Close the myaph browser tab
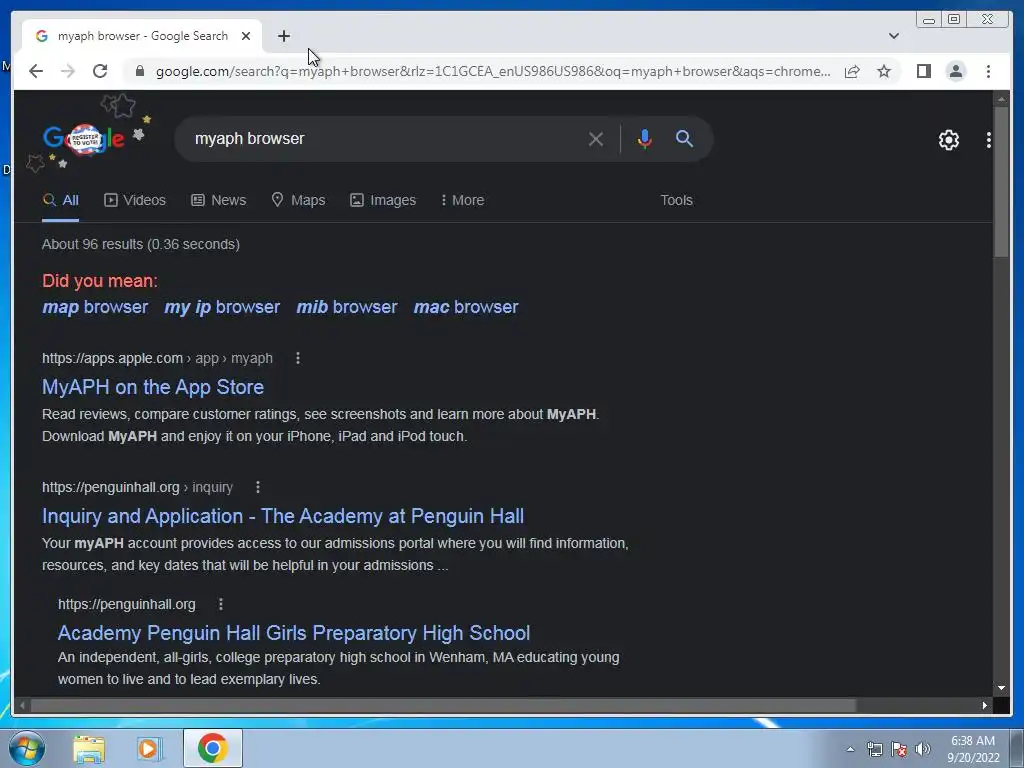Screen dimensions: 1024x768 (246, 36)
